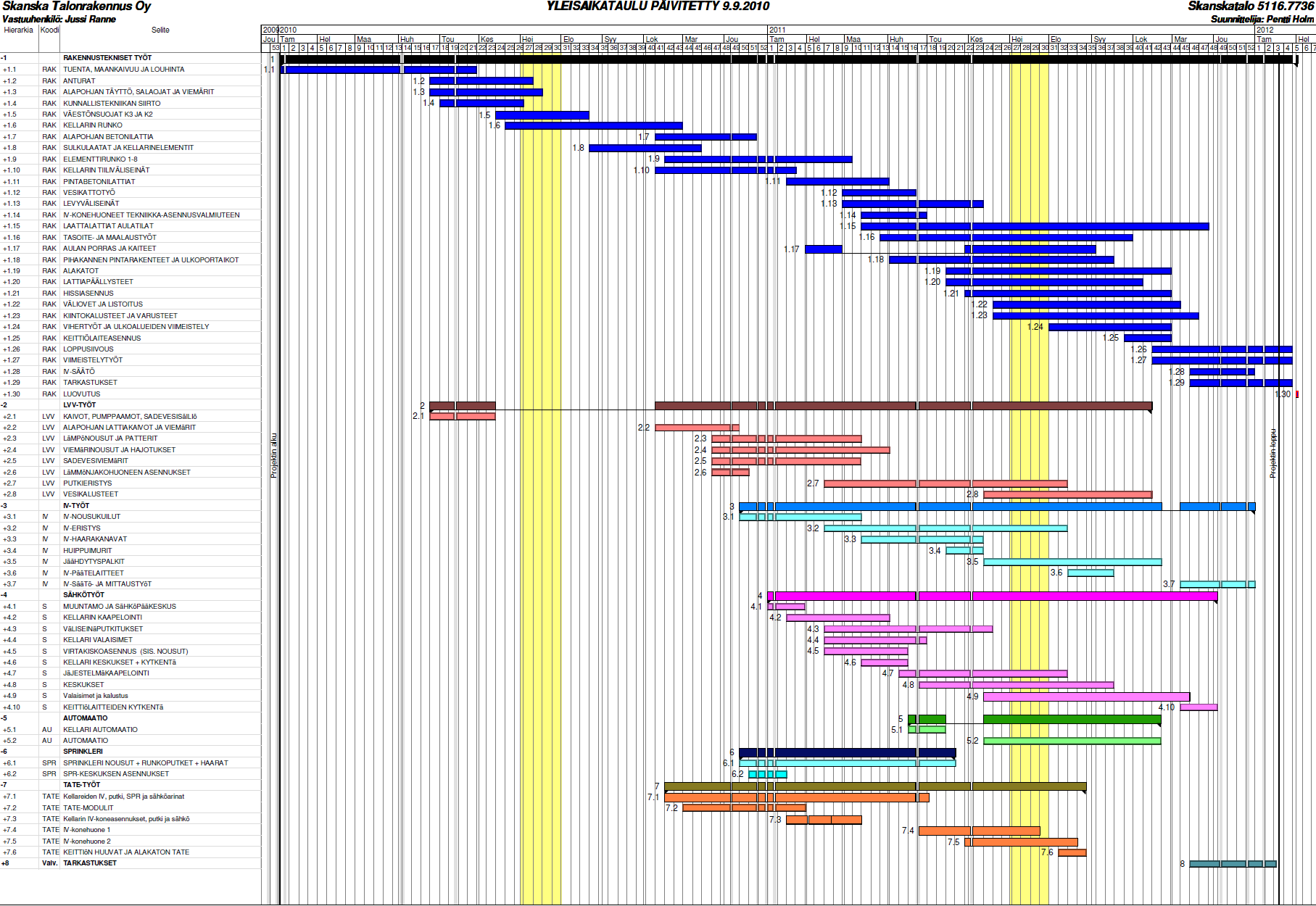
Task: Select the TUENTA, MAANKAIVUU JA LOUHINTA row
Action: [131, 70]
